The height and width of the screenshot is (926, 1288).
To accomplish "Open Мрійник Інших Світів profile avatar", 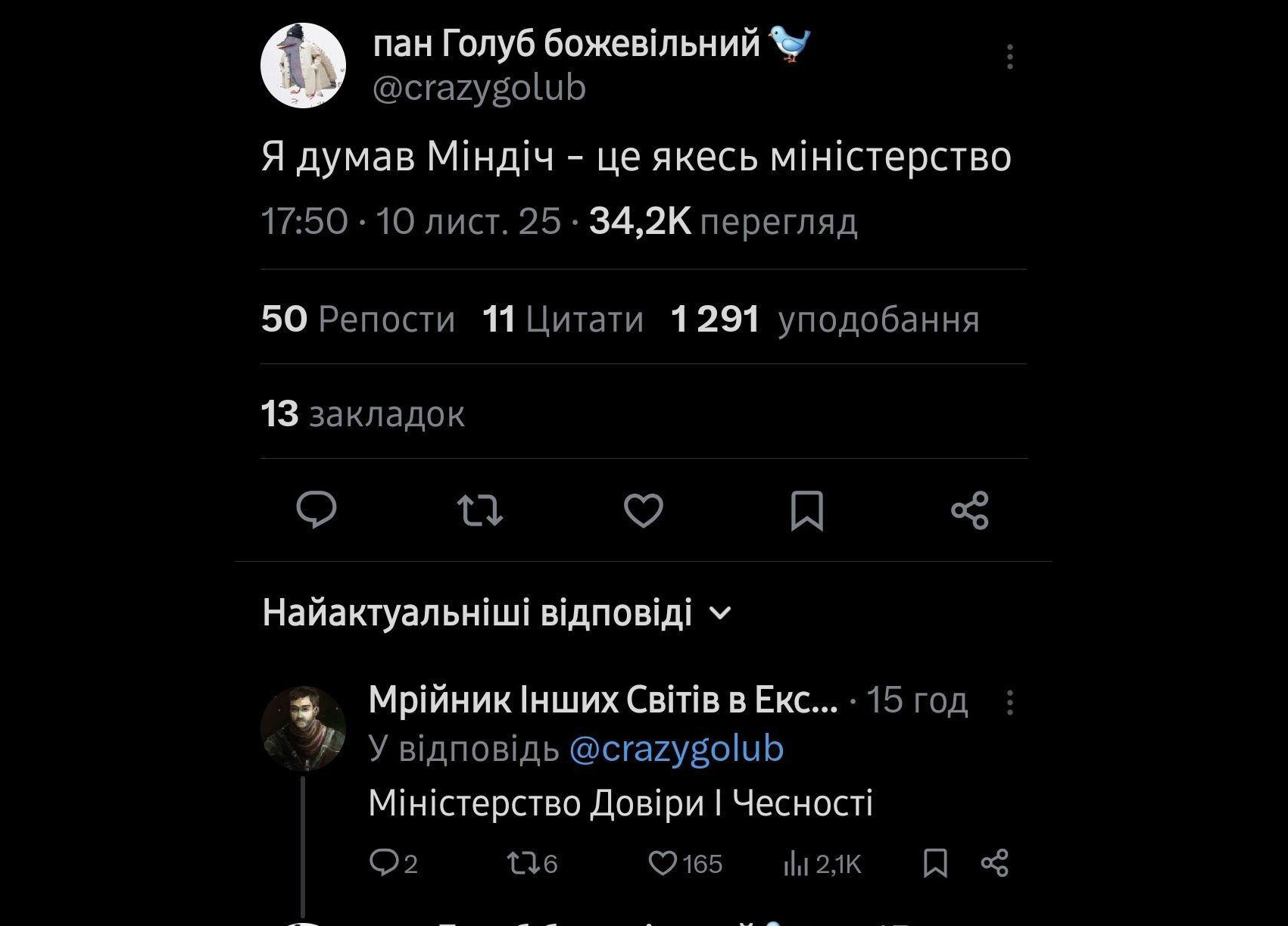I will click(303, 728).
